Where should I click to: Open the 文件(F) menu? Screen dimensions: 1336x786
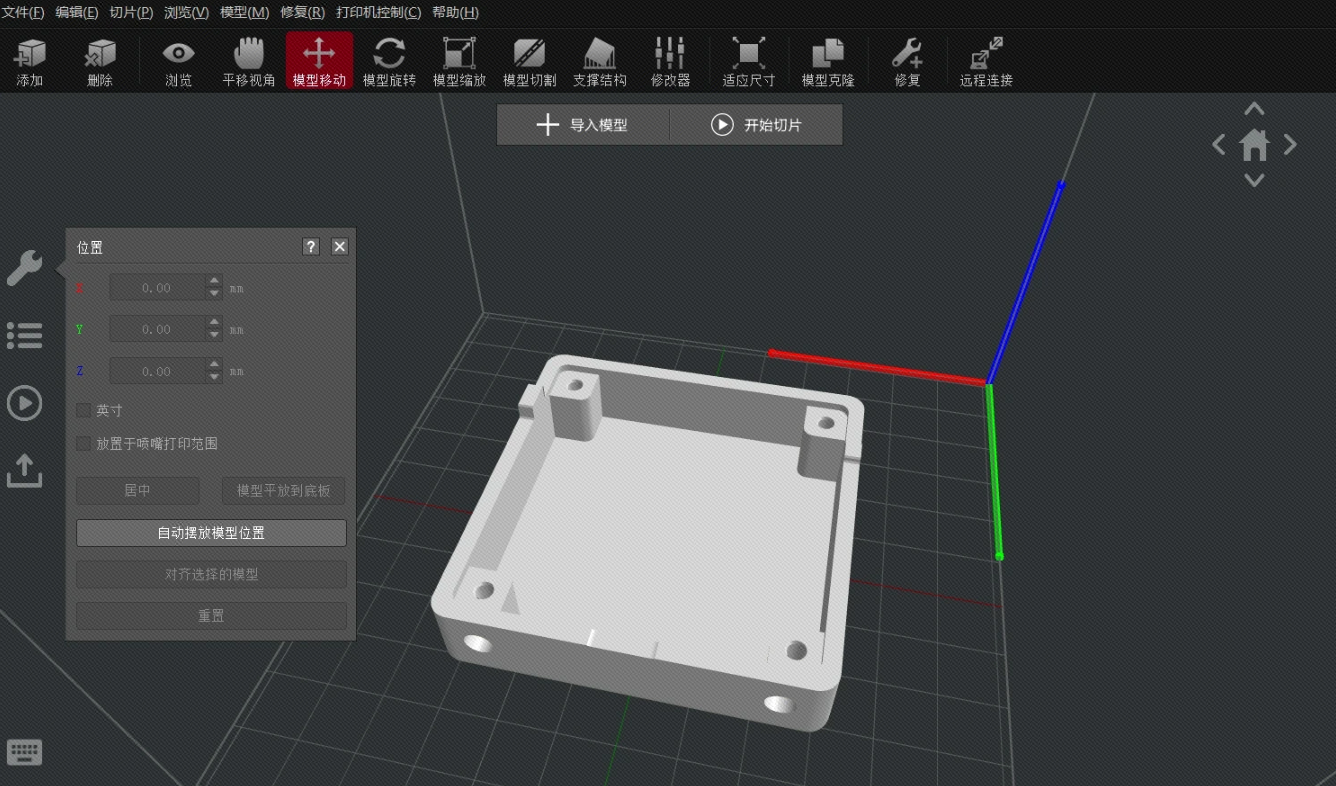(23, 12)
